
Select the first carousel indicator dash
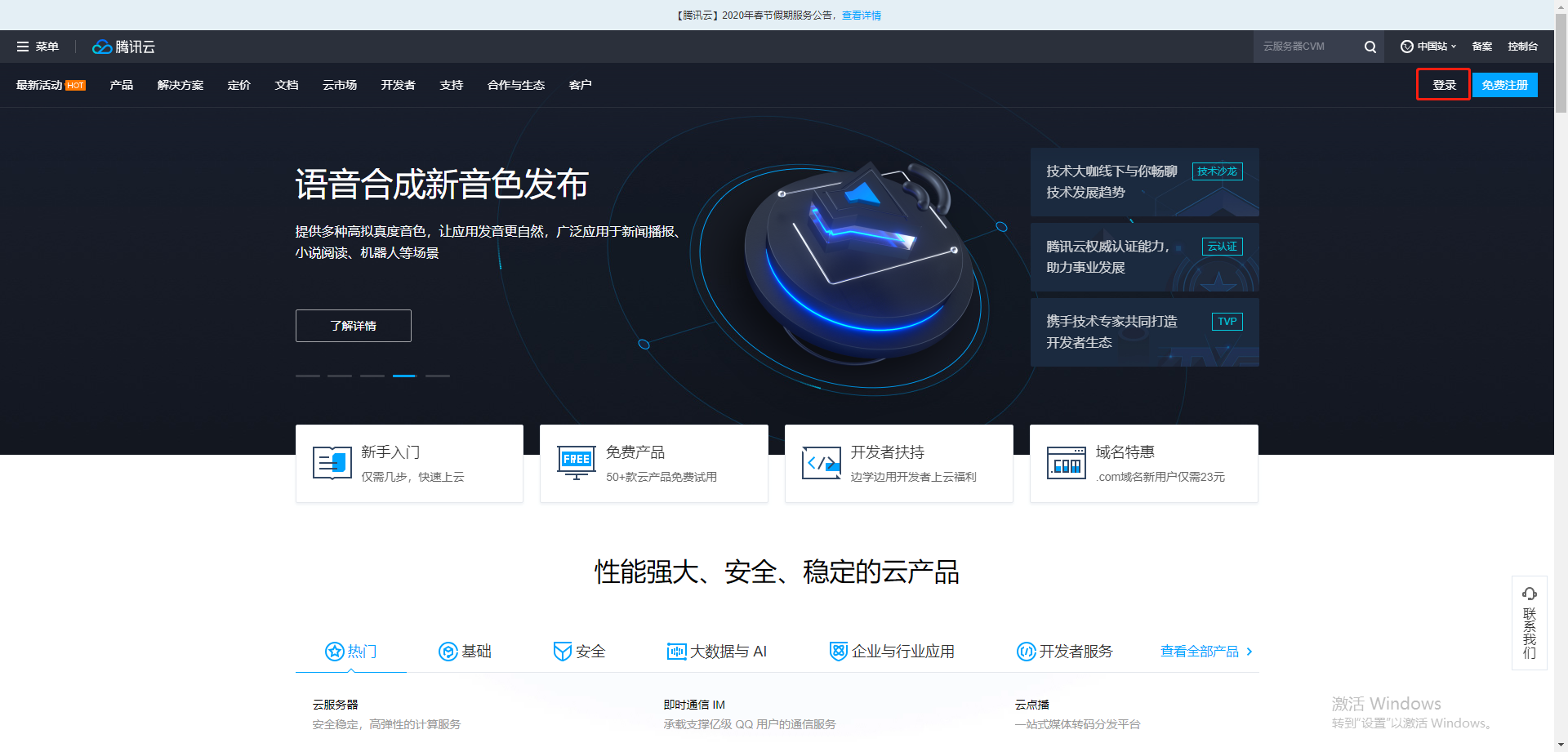pyautogui.click(x=308, y=376)
